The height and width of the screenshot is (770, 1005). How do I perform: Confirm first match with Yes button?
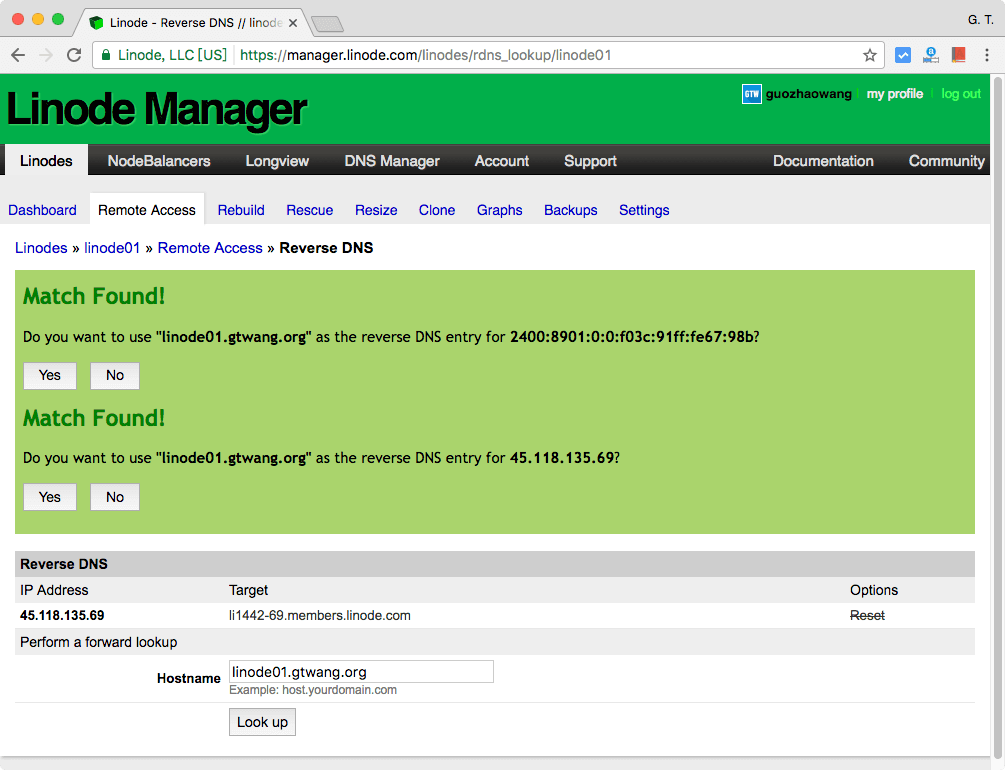pos(50,375)
